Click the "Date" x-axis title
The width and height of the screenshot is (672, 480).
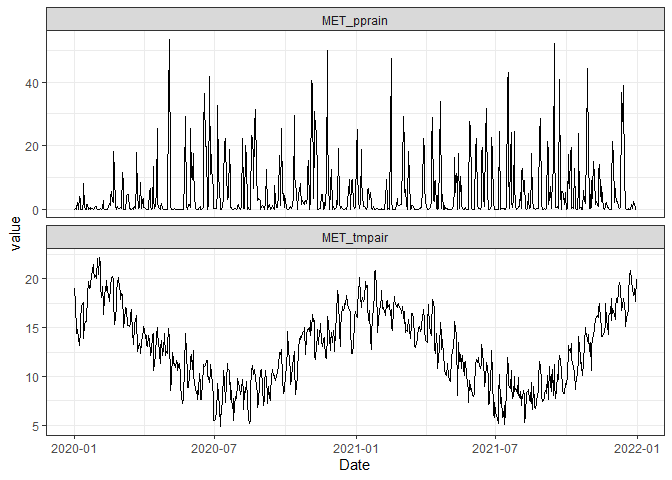pyautogui.click(x=354, y=465)
